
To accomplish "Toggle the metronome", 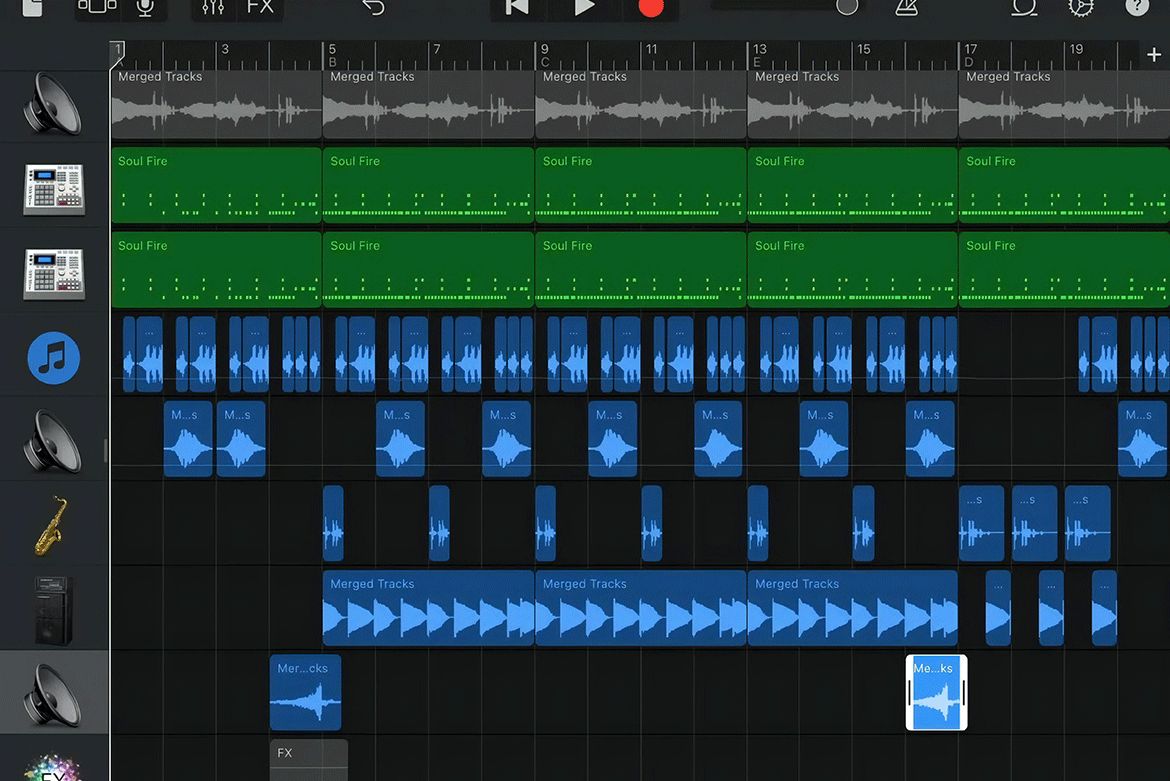I will point(907,7).
